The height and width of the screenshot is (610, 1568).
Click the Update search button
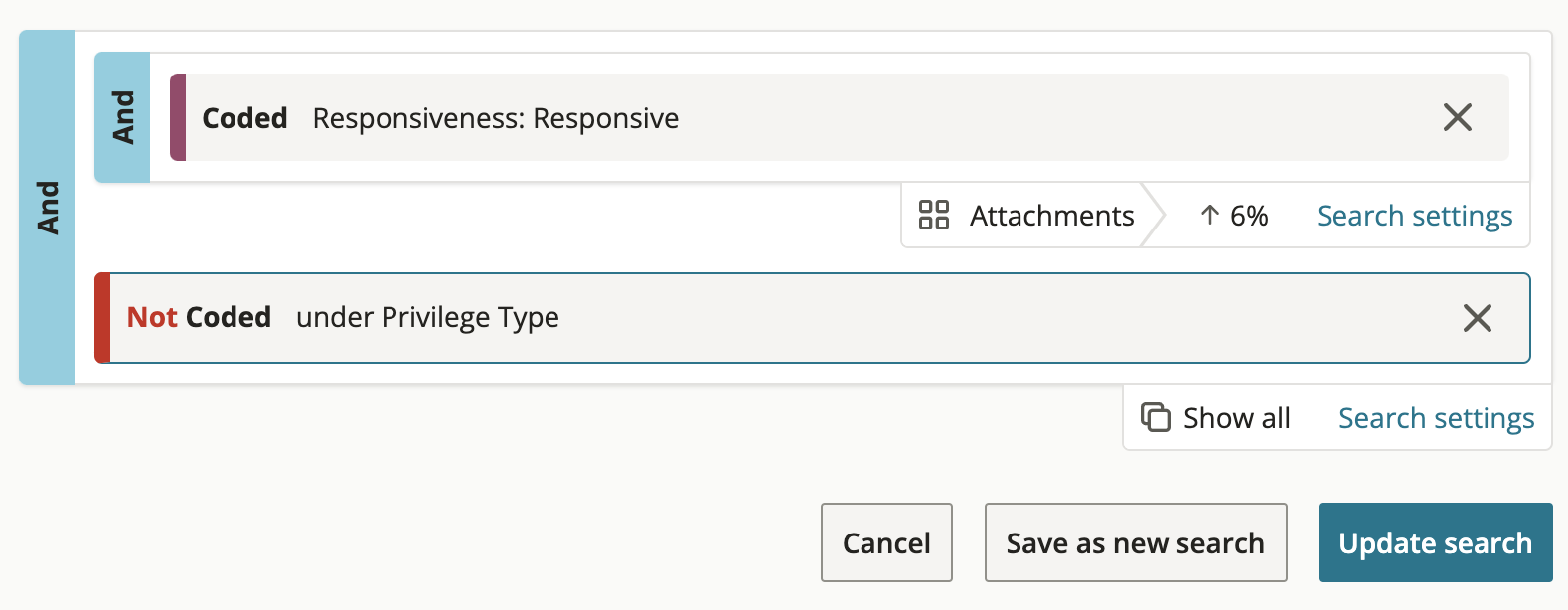pos(1435,542)
